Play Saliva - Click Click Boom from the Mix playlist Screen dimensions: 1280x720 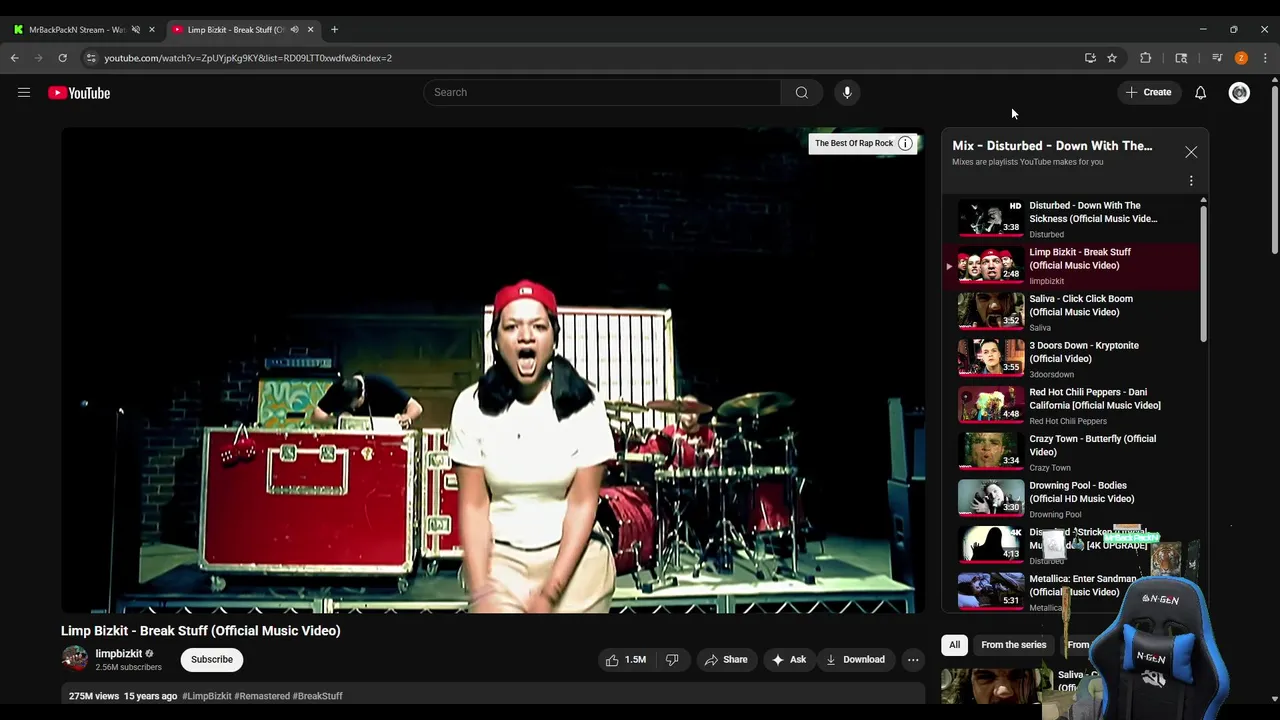1072,312
